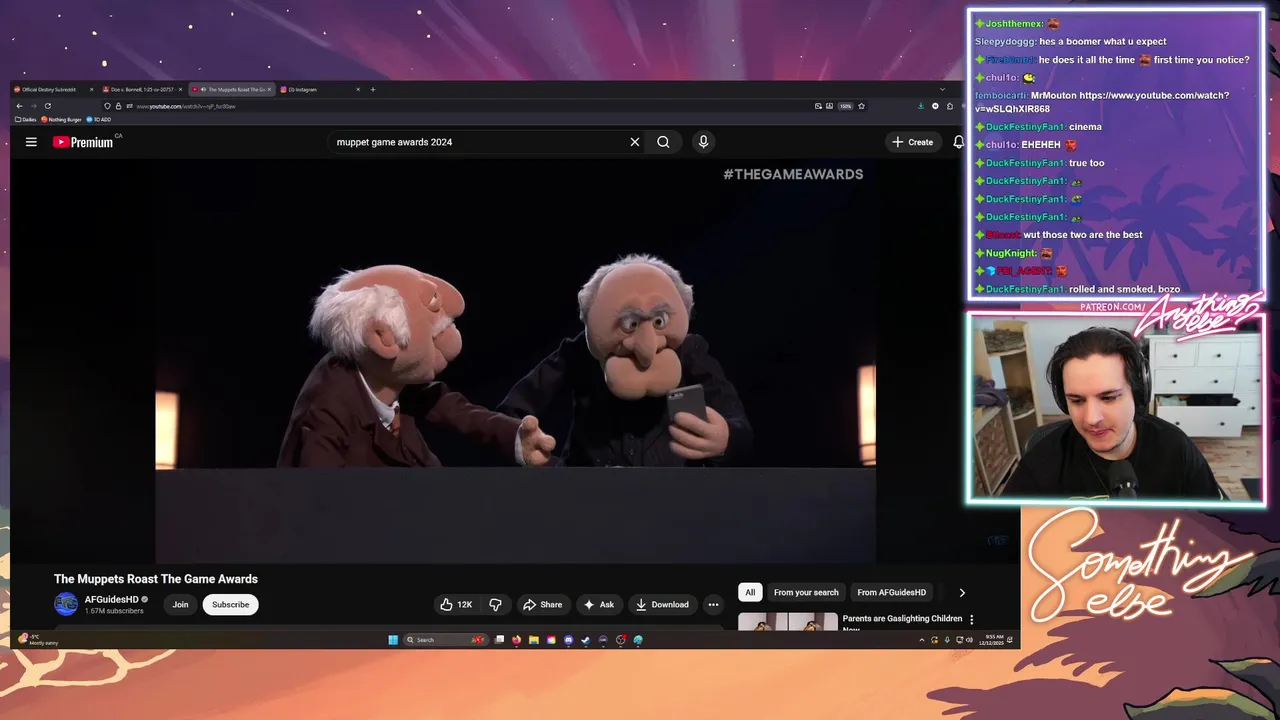The width and height of the screenshot is (1280, 720).
Task: Show hidden system tray icons
Action: [921, 640]
